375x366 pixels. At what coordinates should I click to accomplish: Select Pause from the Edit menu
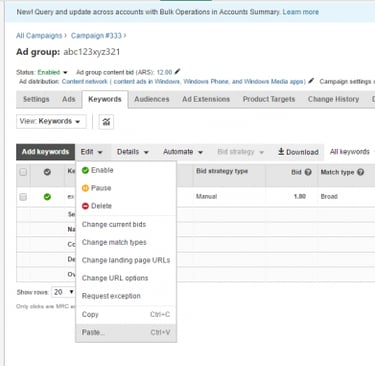point(97,188)
